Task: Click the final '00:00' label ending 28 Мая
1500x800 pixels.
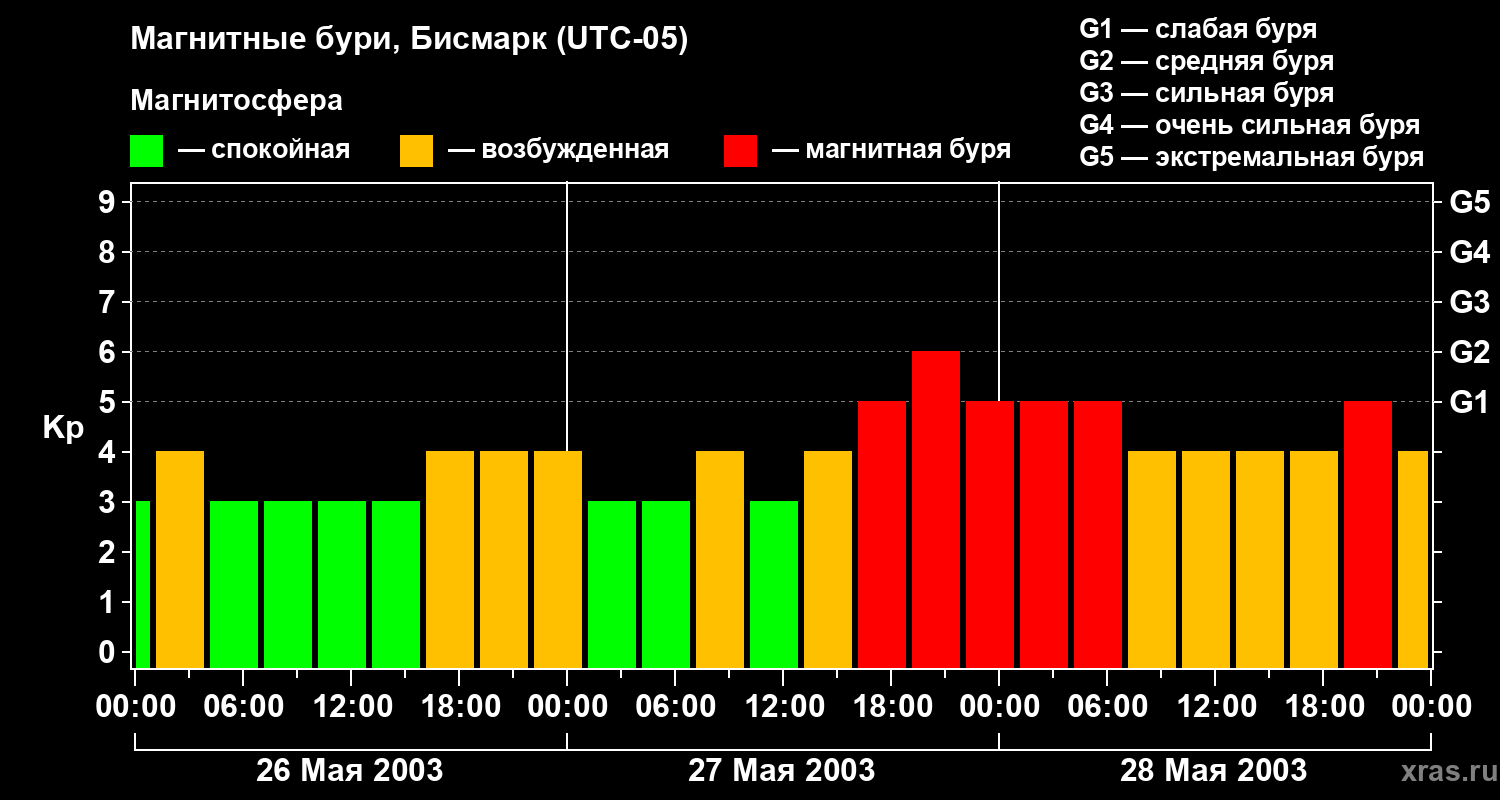Action: [1430, 707]
